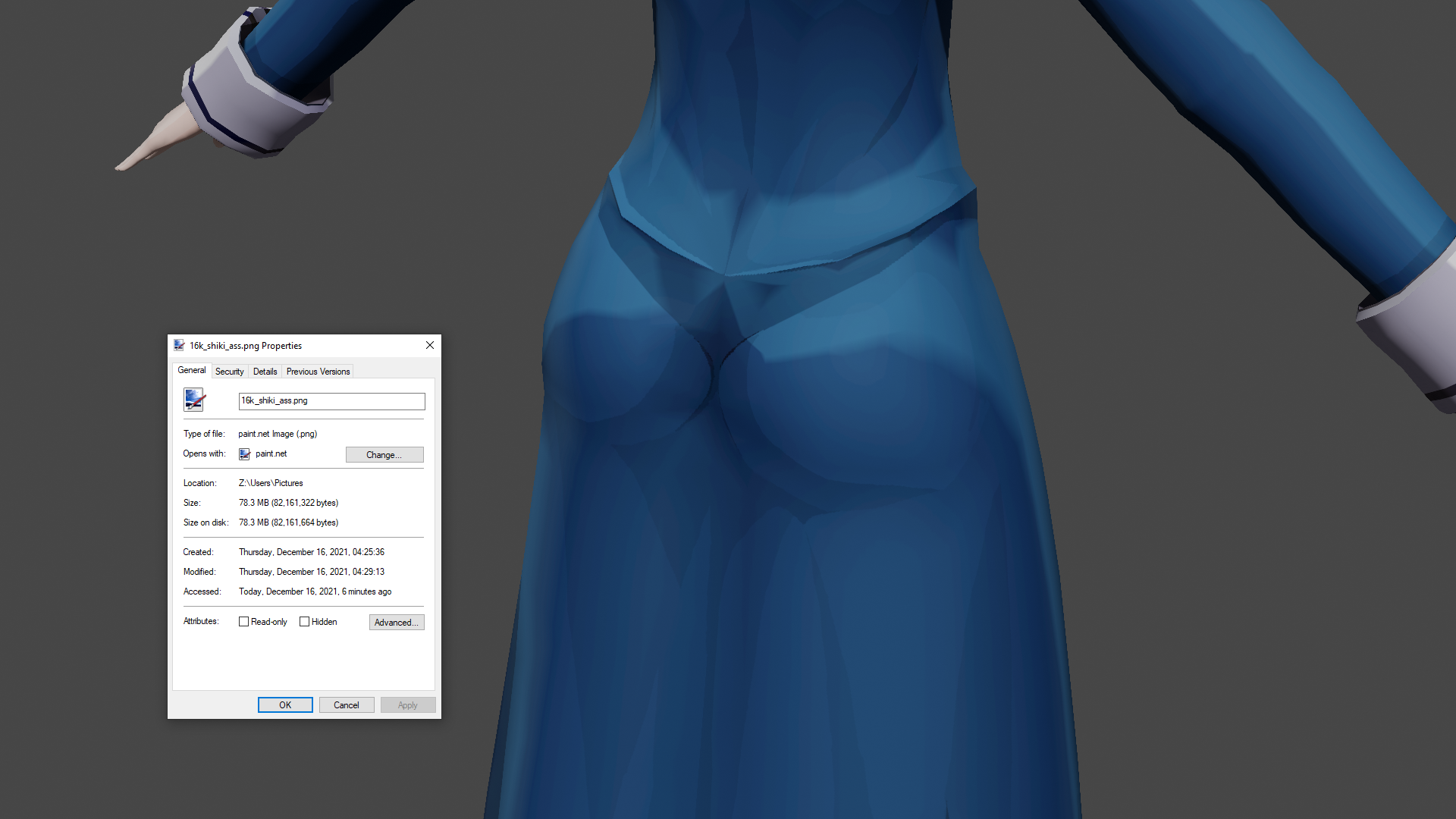This screenshot has height=819, width=1456.
Task: Click the file name text field
Action: coord(331,401)
